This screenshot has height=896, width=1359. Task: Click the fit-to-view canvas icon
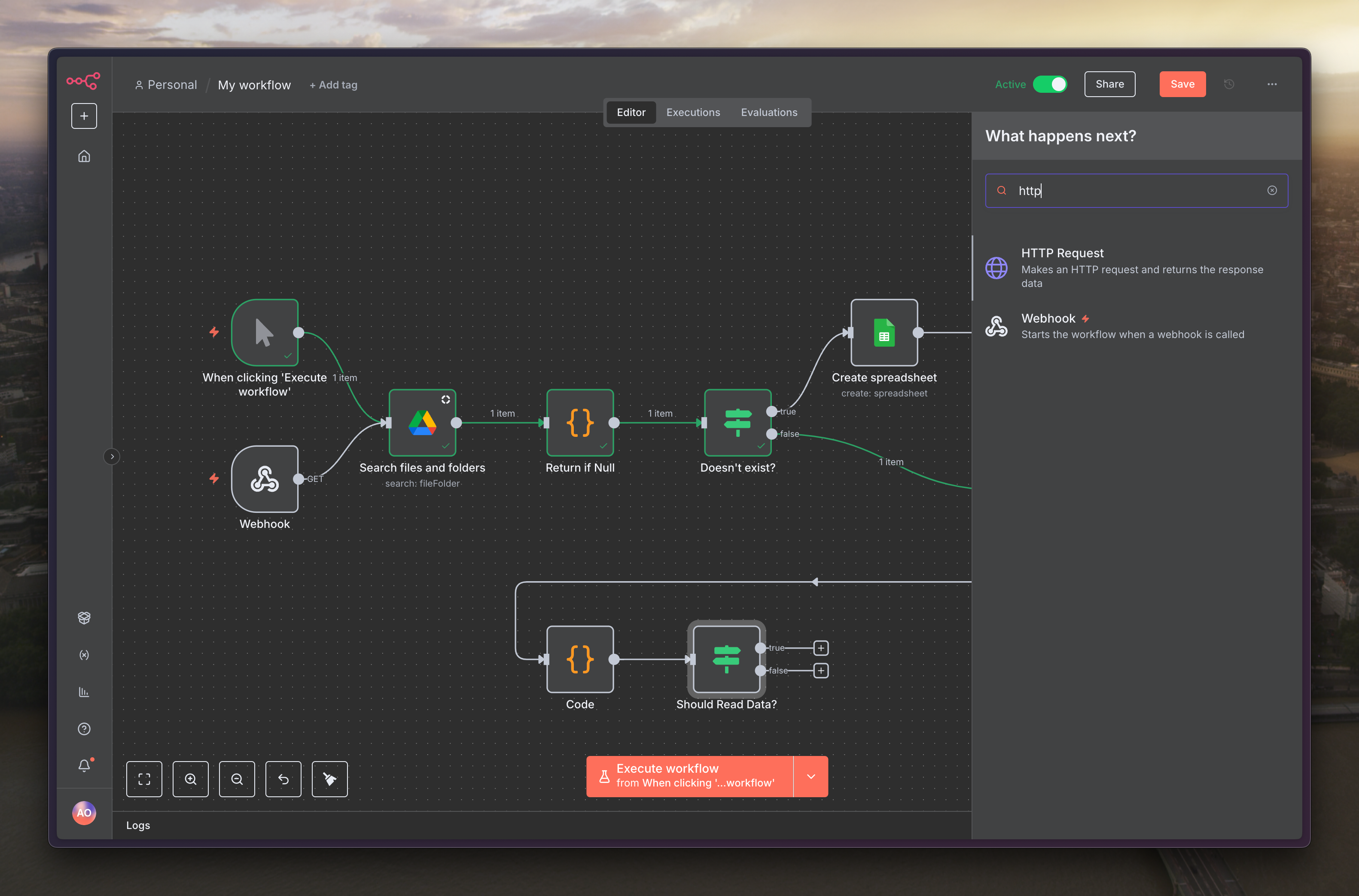[x=144, y=779]
